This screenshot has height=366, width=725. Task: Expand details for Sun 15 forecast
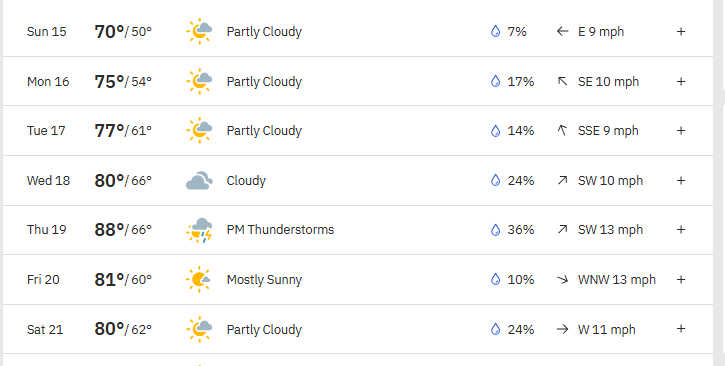(681, 31)
